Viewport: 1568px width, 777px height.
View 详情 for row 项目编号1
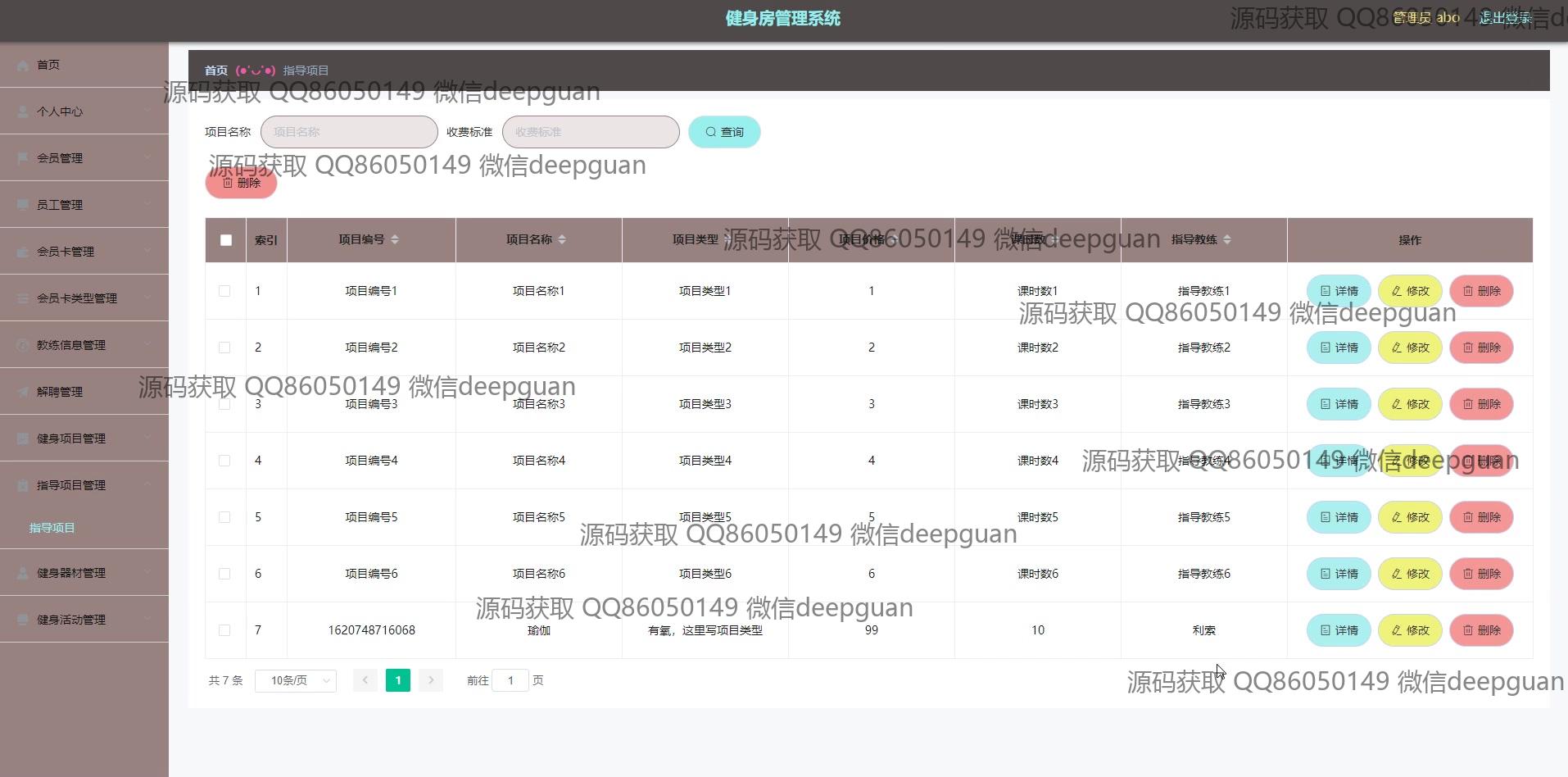click(x=1339, y=291)
